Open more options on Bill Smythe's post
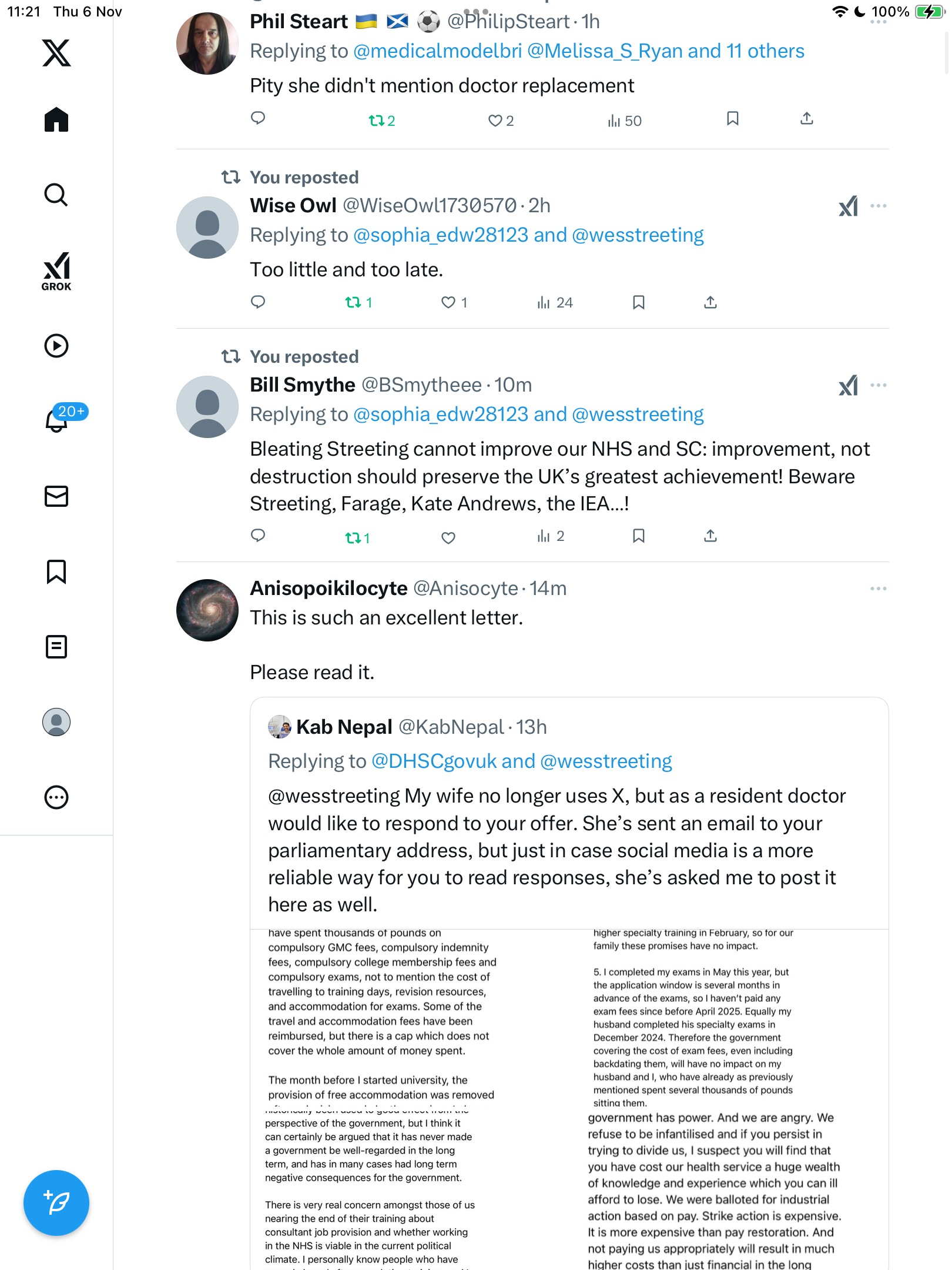This screenshot has width=952, height=1270. [x=878, y=386]
